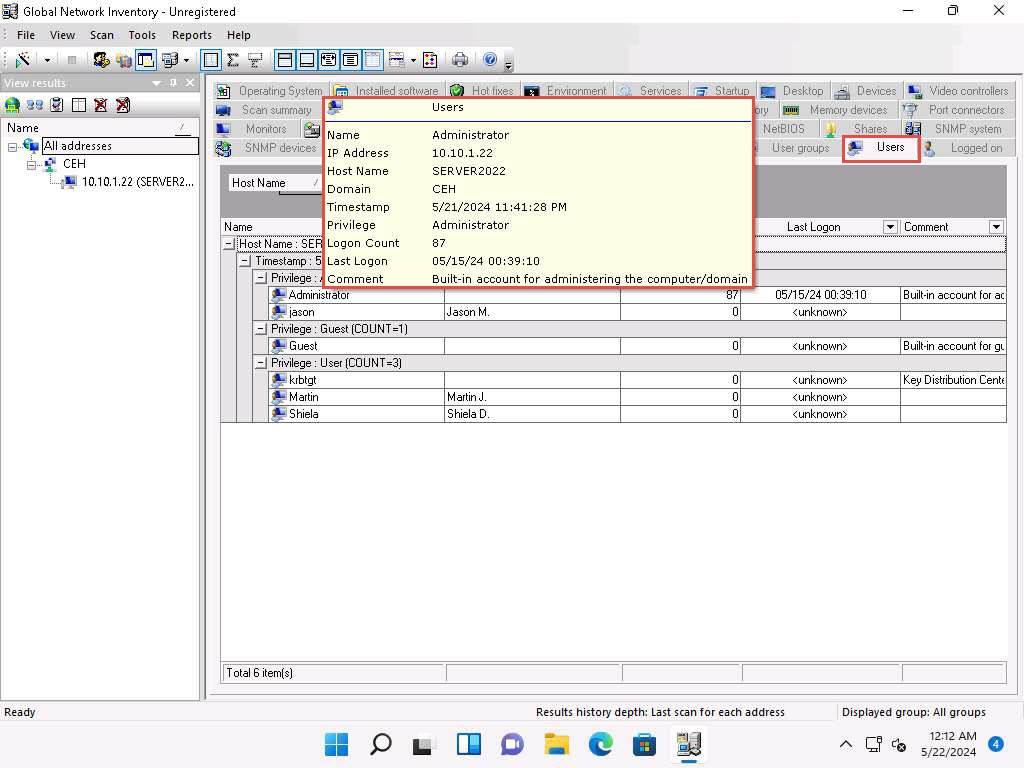Click the scan wizard wand icon
This screenshot has width=1024, height=768.
tap(22, 60)
